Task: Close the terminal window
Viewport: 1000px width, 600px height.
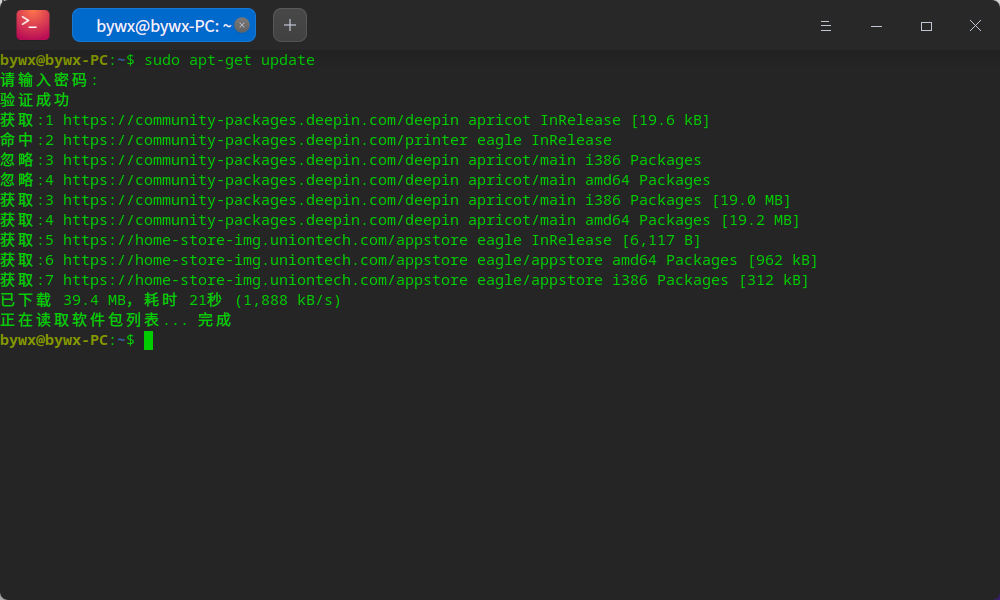Action: click(975, 26)
